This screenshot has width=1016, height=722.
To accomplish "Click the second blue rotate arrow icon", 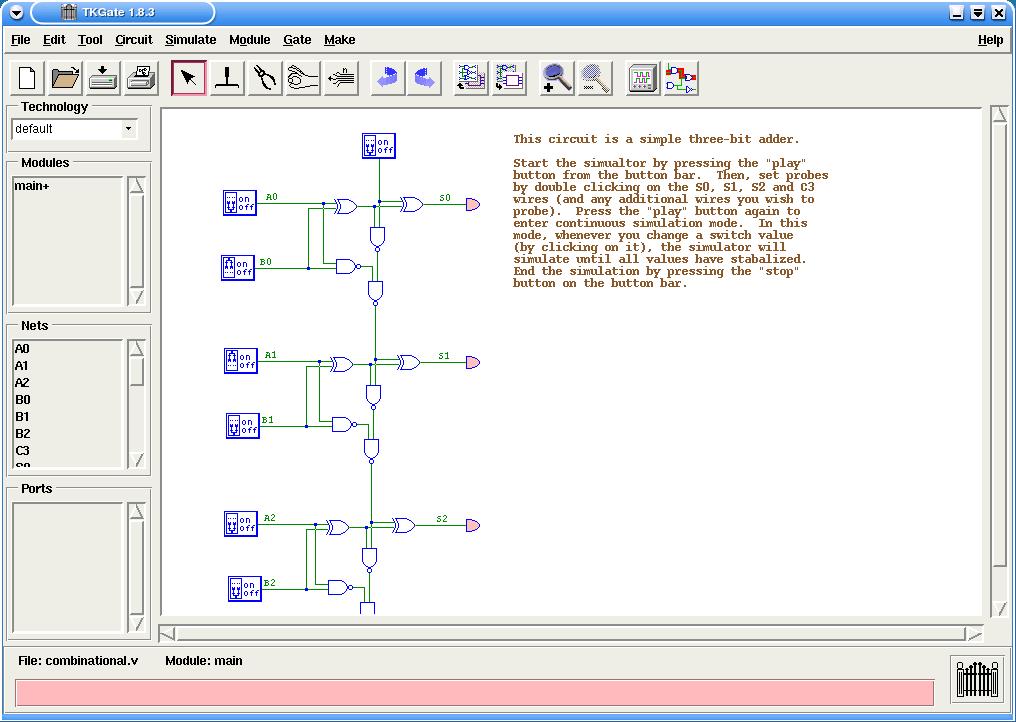I will tap(424, 78).
